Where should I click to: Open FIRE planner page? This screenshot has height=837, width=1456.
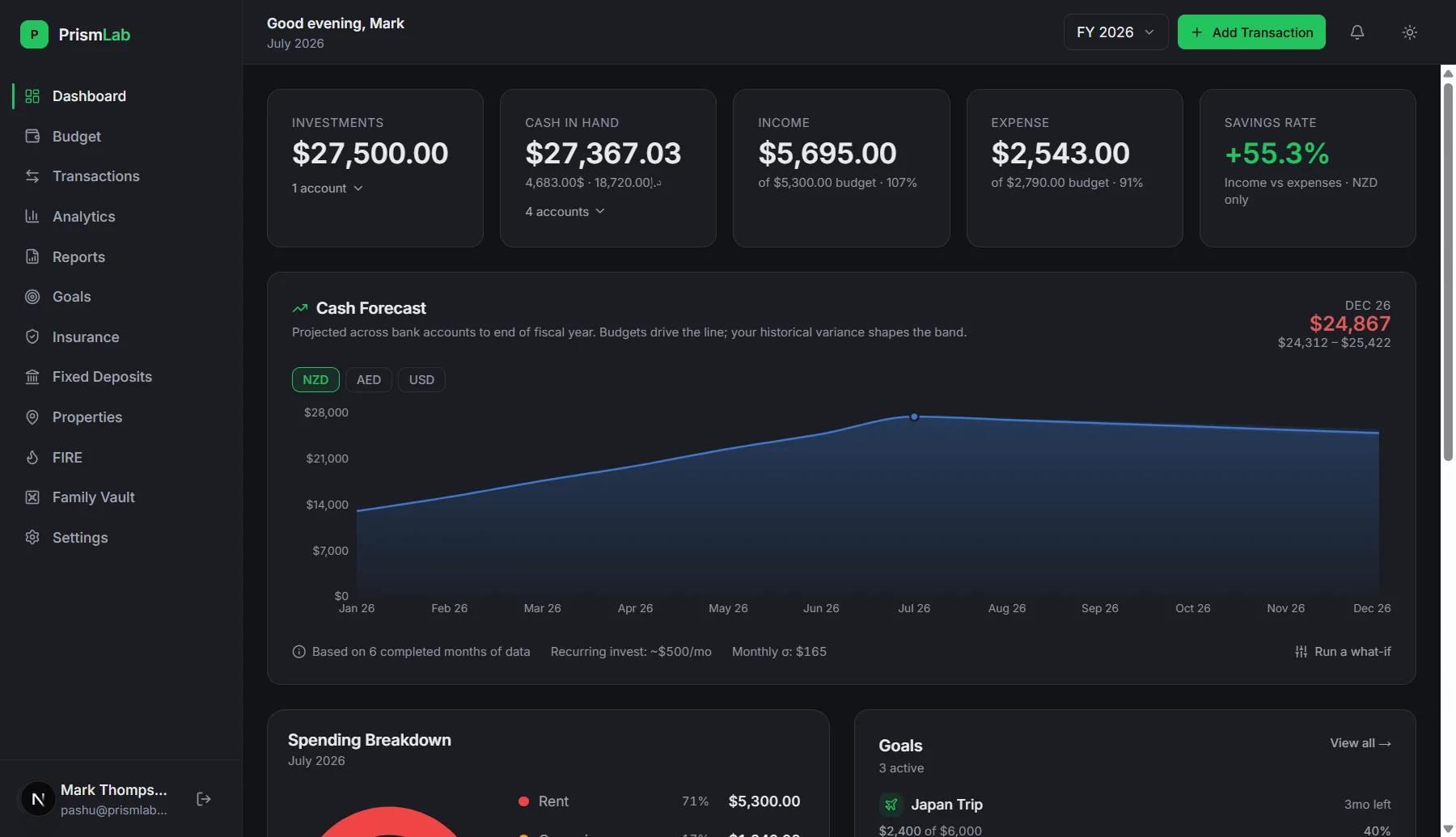point(121,457)
